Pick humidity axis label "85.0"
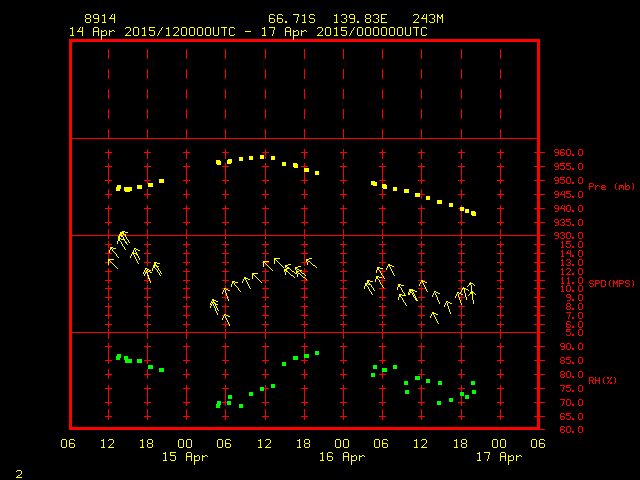The height and width of the screenshot is (480, 640). (571, 360)
